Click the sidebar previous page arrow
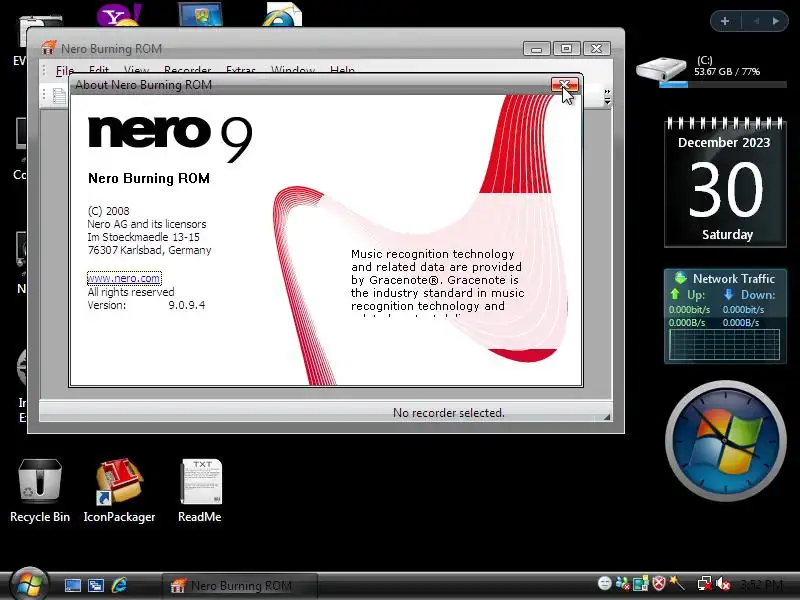 (757, 21)
